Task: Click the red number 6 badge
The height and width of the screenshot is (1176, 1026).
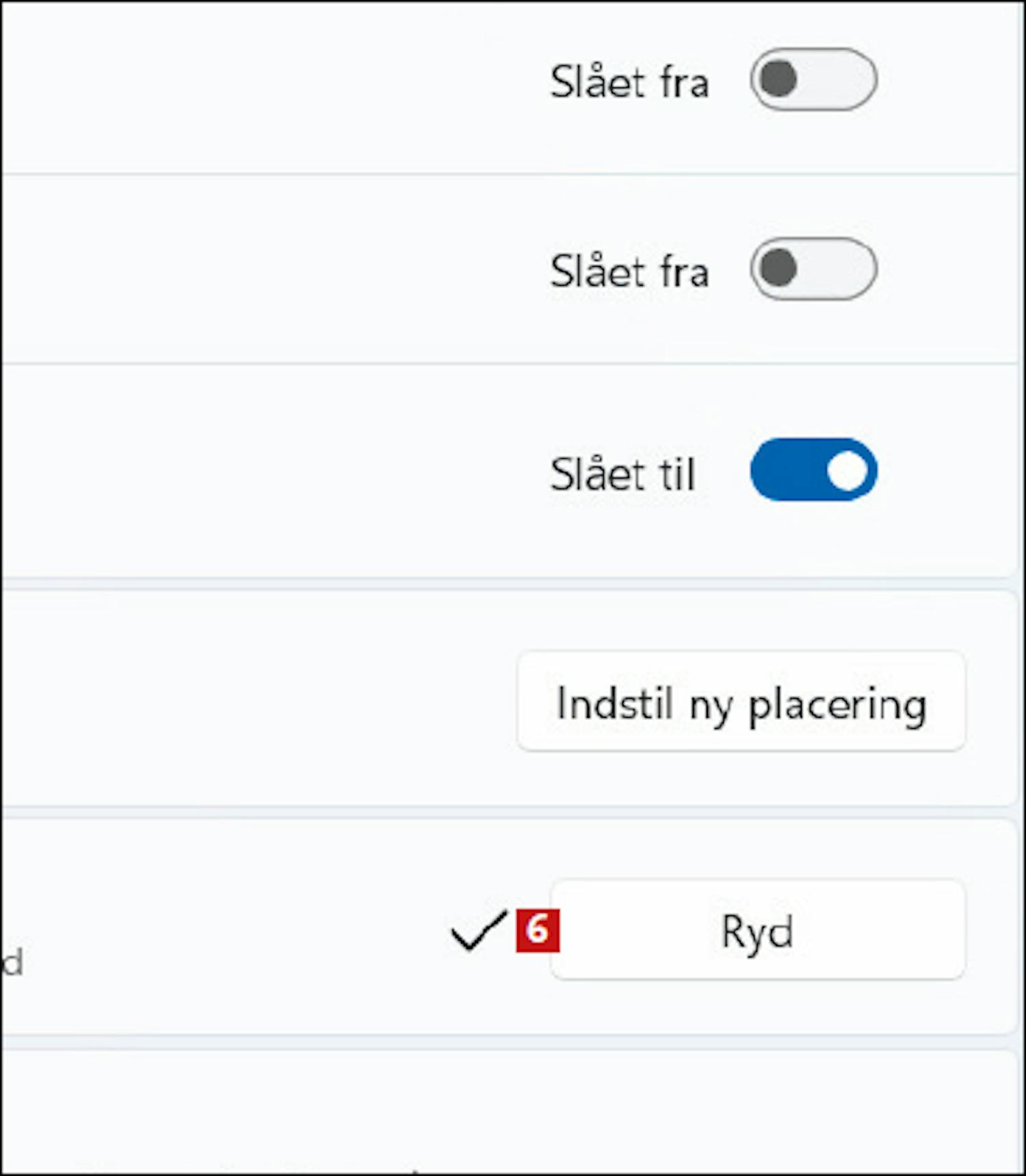Action: point(538,931)
